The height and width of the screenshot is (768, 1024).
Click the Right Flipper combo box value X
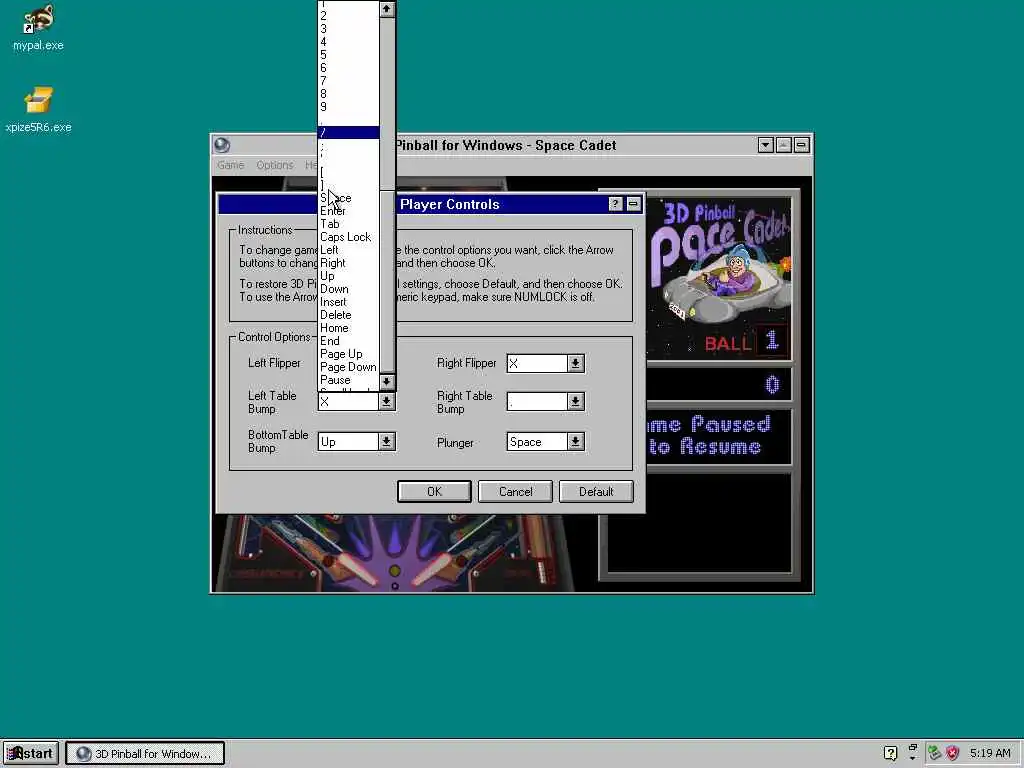click(x=537, y=364)
